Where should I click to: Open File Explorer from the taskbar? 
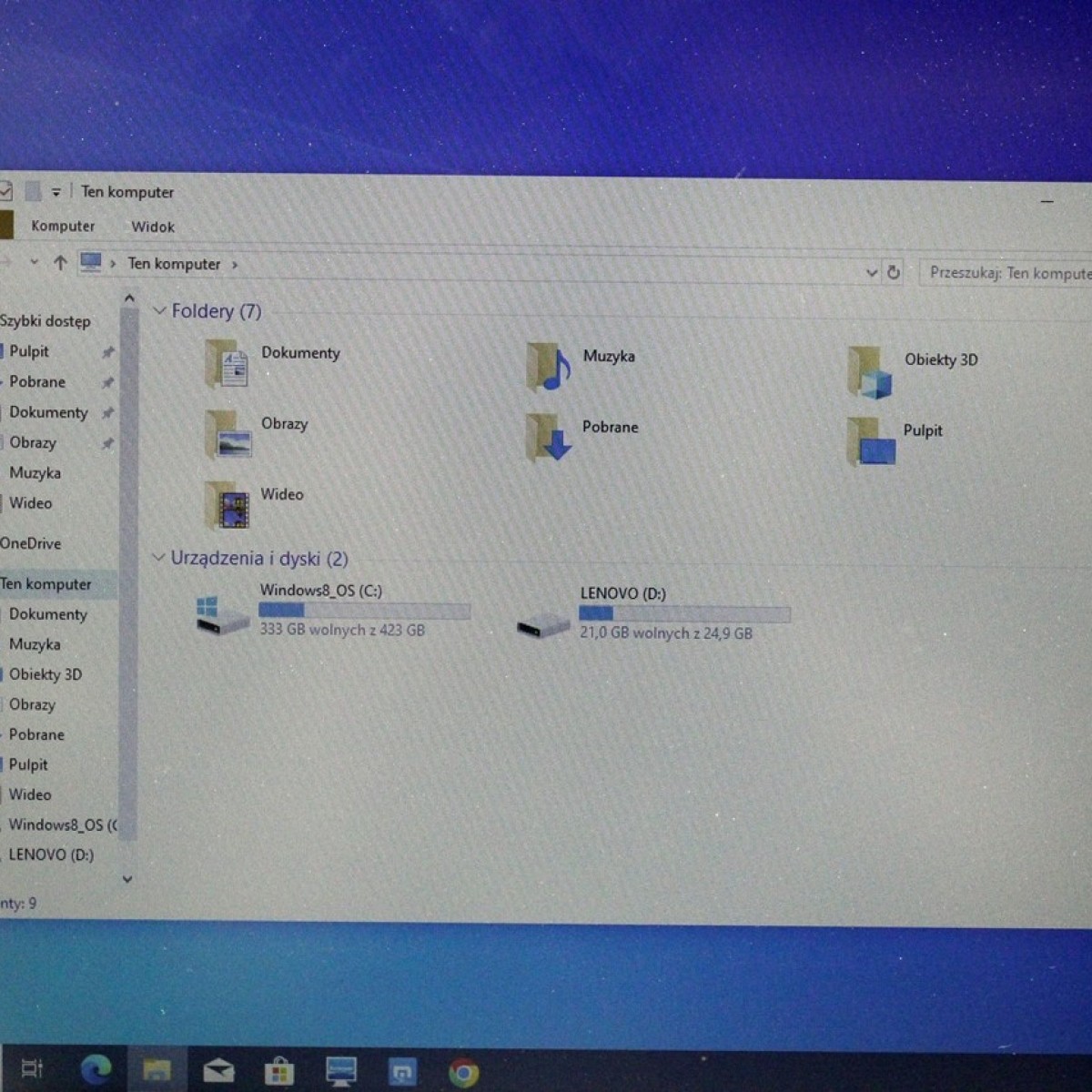pyautogui.click(x=157, y=1070)
